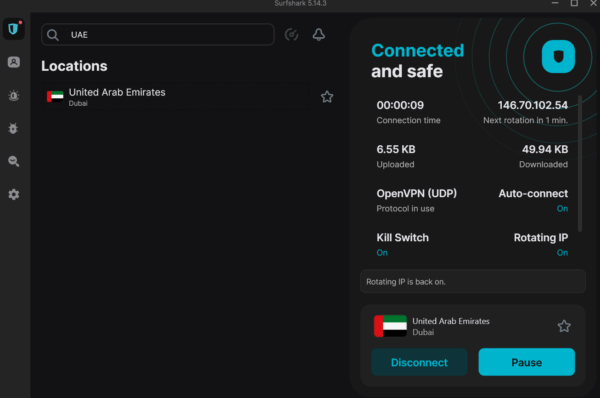The height and width of the screenshot is (398, 600).
Task: Open the Alert sidebar icon
Action: coord(14,95)
